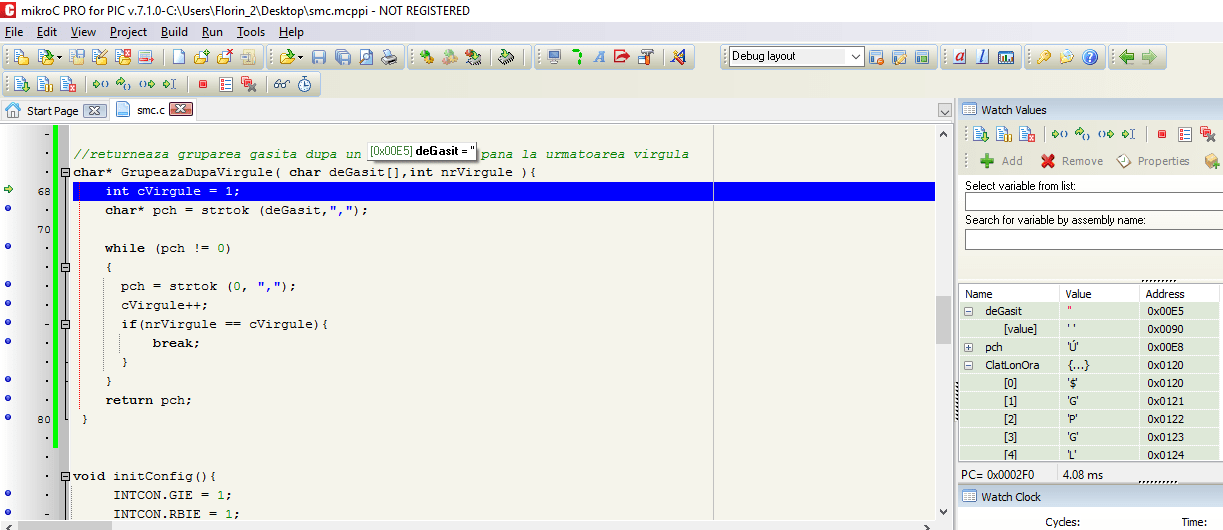Click blank page New File icon
The image size is (1223, 530).
pos(179,57)
